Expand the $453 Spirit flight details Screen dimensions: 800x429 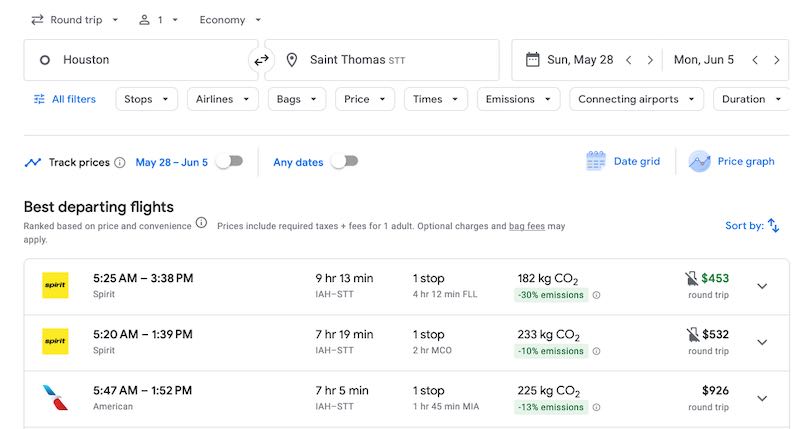pos(762,286)
